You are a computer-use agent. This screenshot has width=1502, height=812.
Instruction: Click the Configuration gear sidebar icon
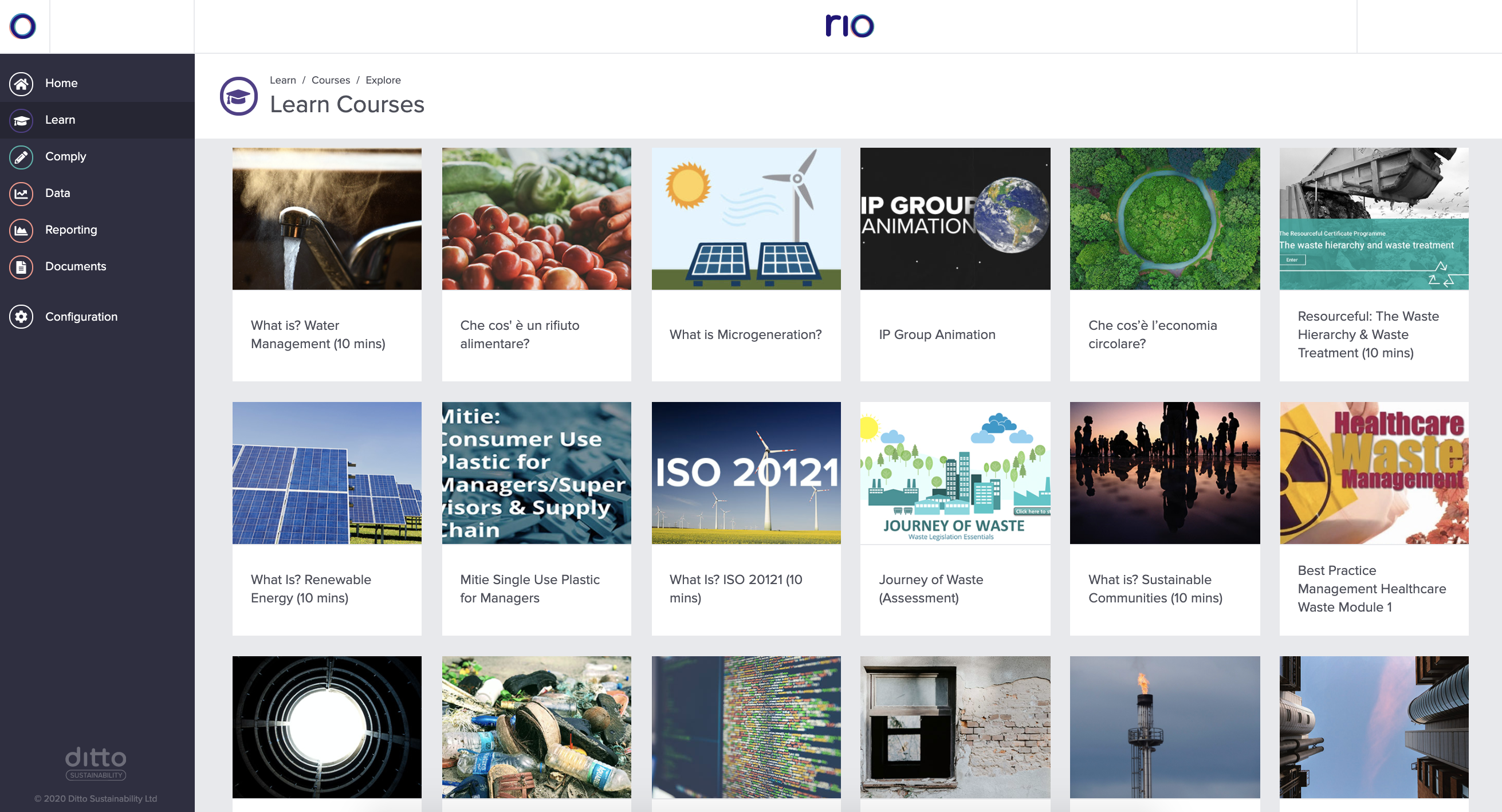click(x=21, y=317)
